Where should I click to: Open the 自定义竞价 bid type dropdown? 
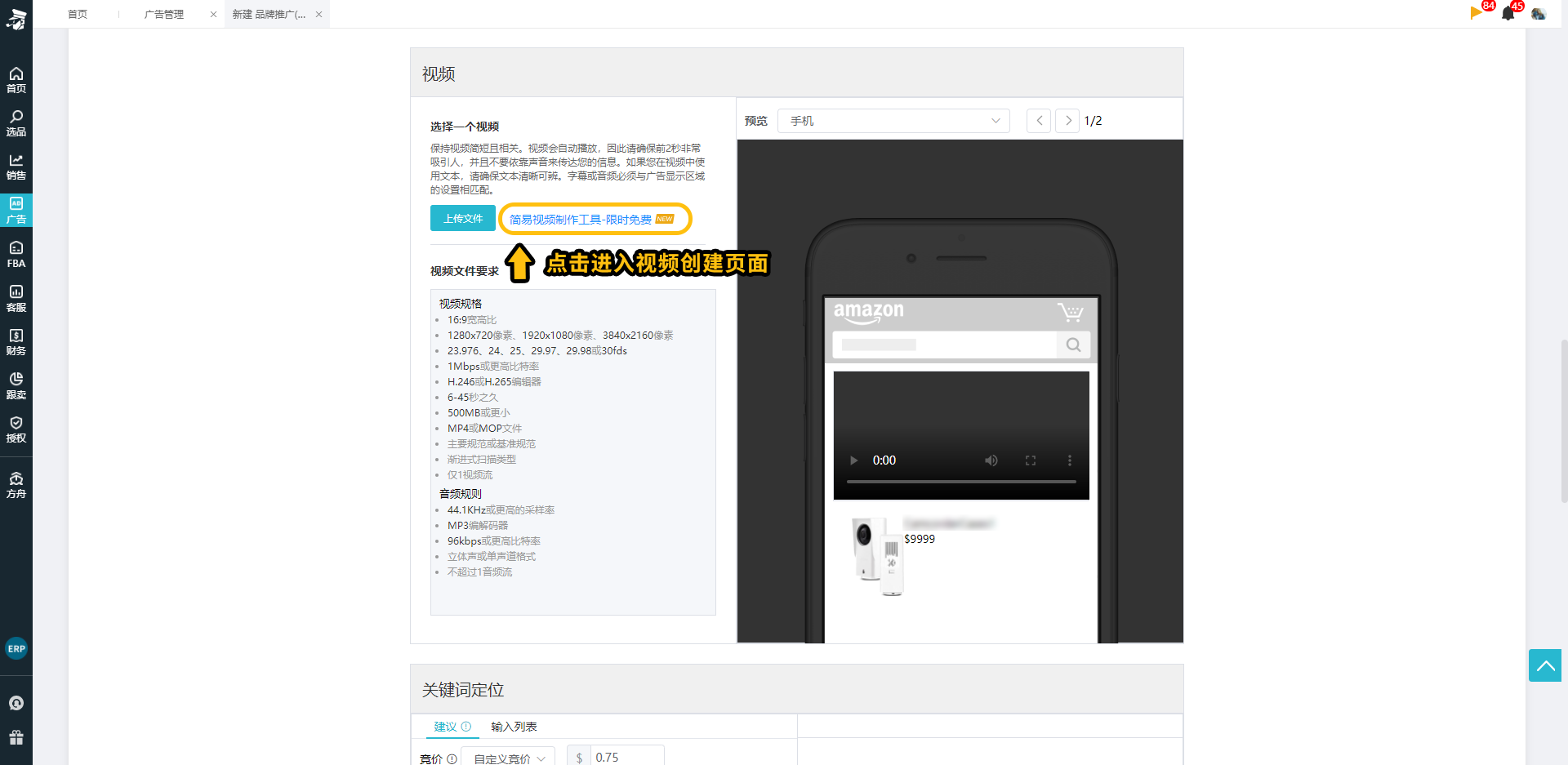tap(508, 758)
